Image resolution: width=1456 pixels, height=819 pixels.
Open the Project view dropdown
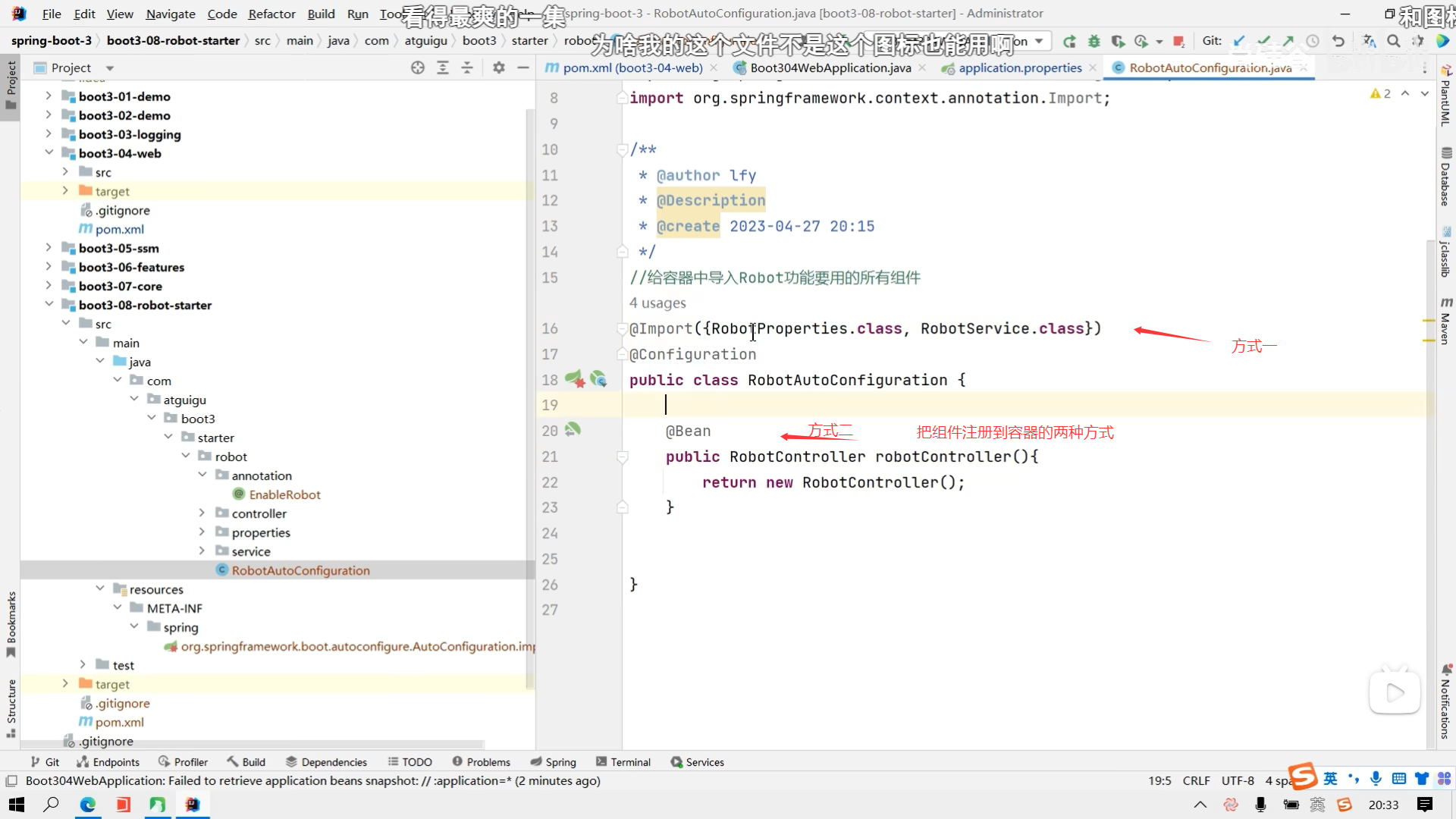click(110, 68)
